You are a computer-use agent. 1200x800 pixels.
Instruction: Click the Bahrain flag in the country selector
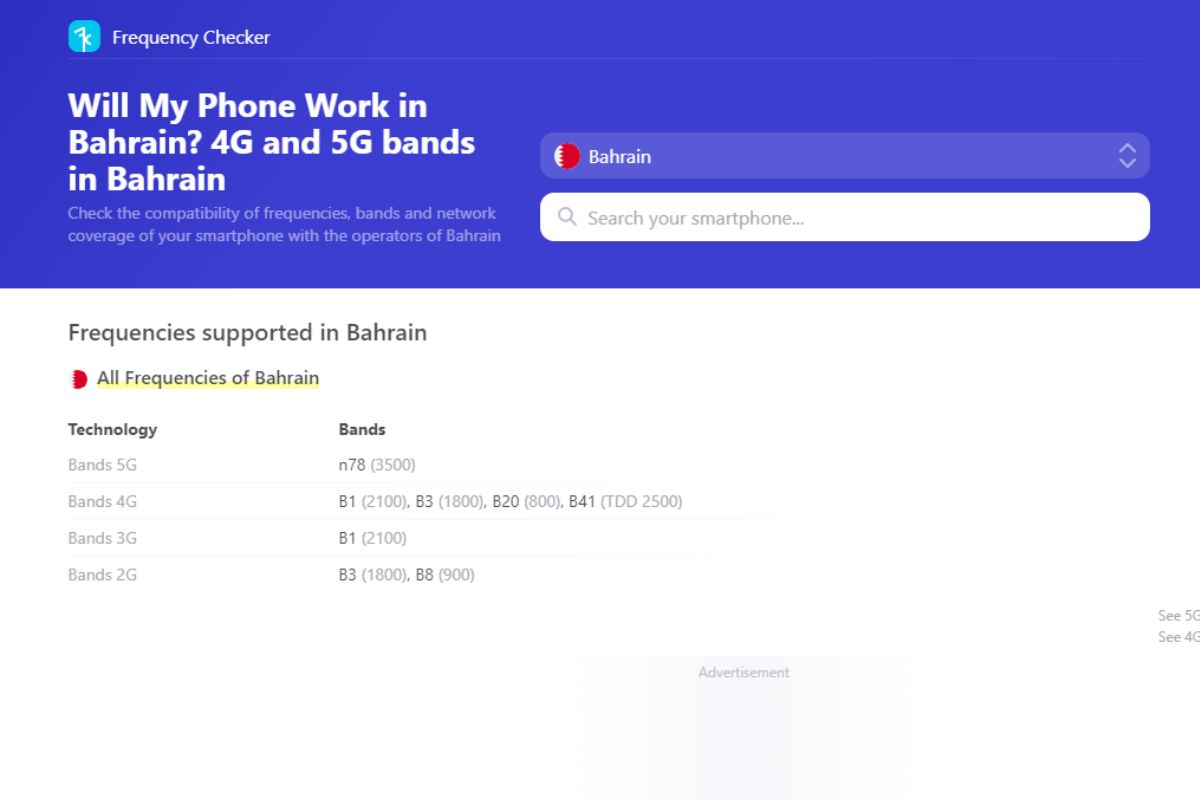click(566, 156)
